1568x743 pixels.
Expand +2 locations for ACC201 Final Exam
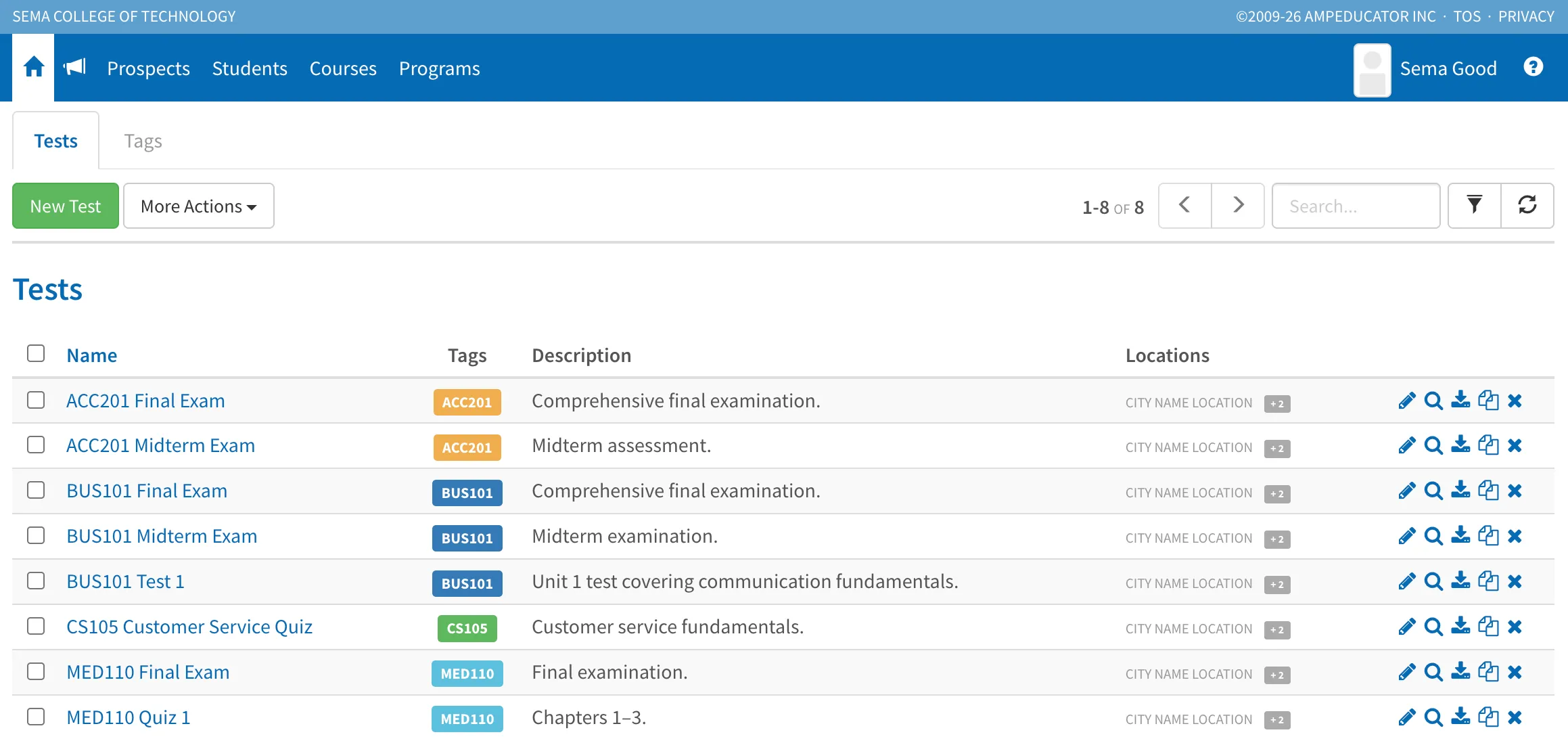tap(1277, 403)
